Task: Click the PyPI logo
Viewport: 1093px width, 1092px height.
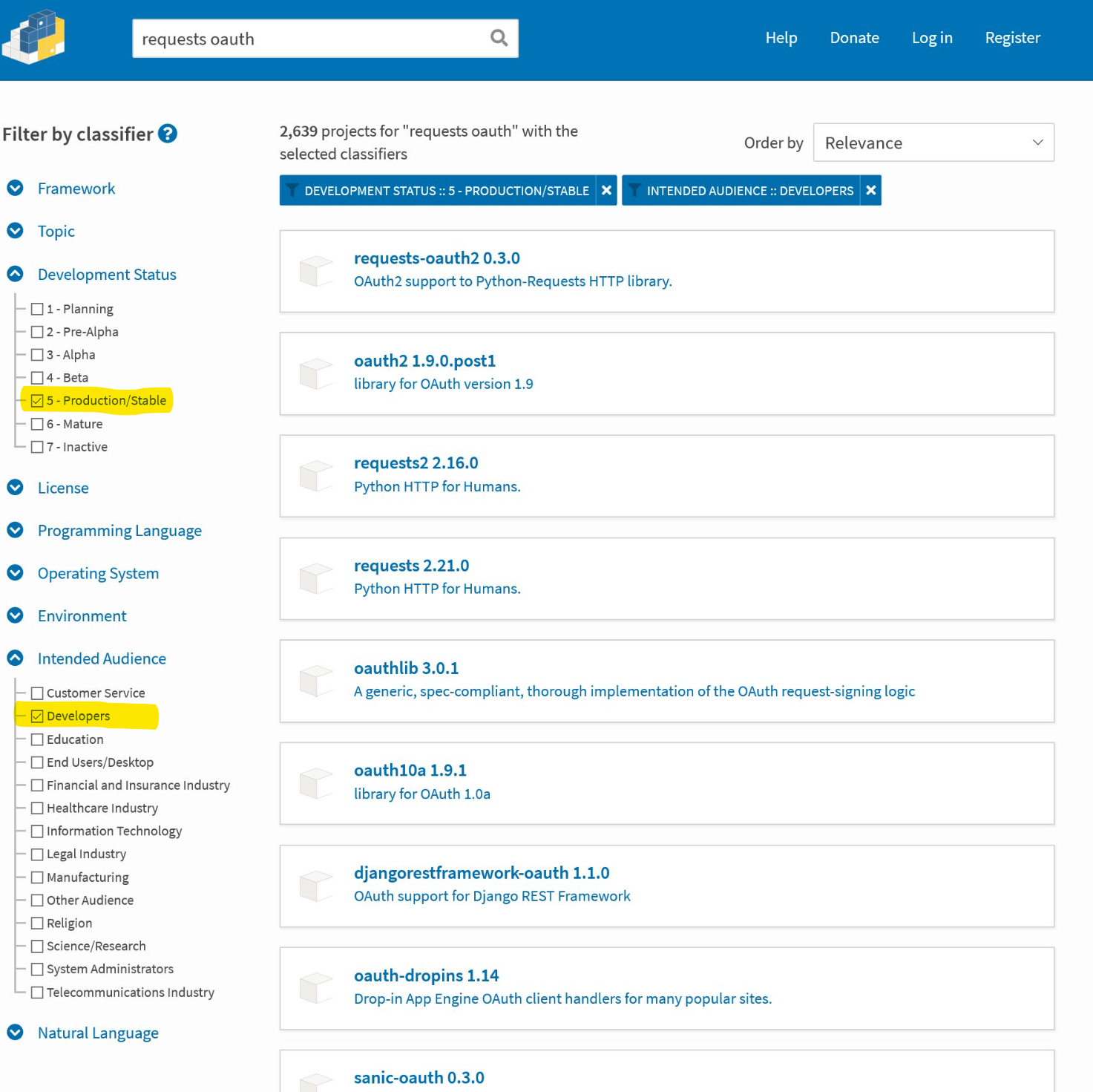Action: coord(34,37)
